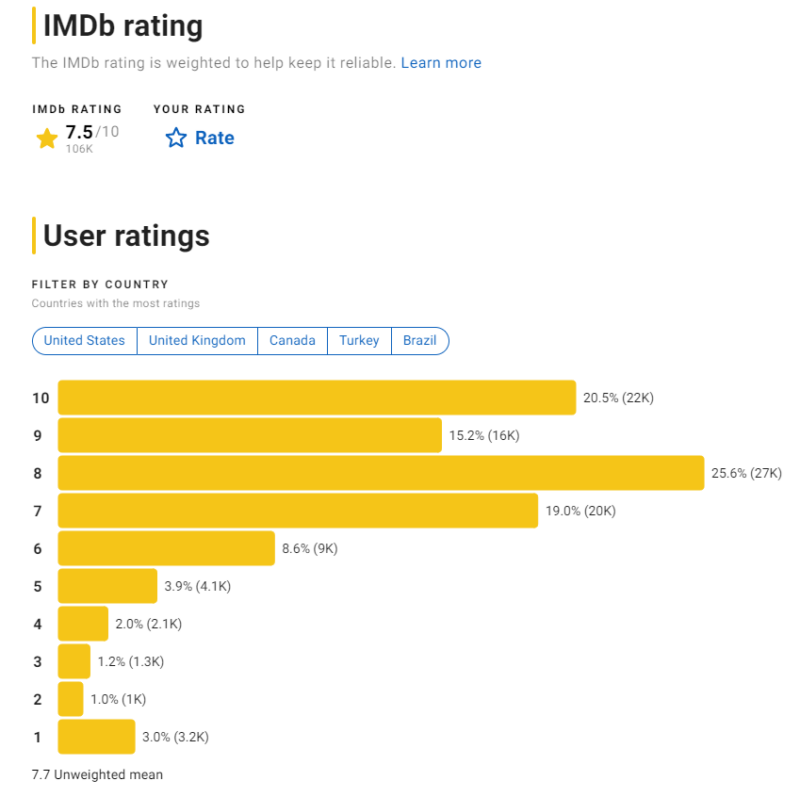Select the 3-star rating bar
Image resolution: width=800 pixels, height=797 pixels.
tap(75, 662)
